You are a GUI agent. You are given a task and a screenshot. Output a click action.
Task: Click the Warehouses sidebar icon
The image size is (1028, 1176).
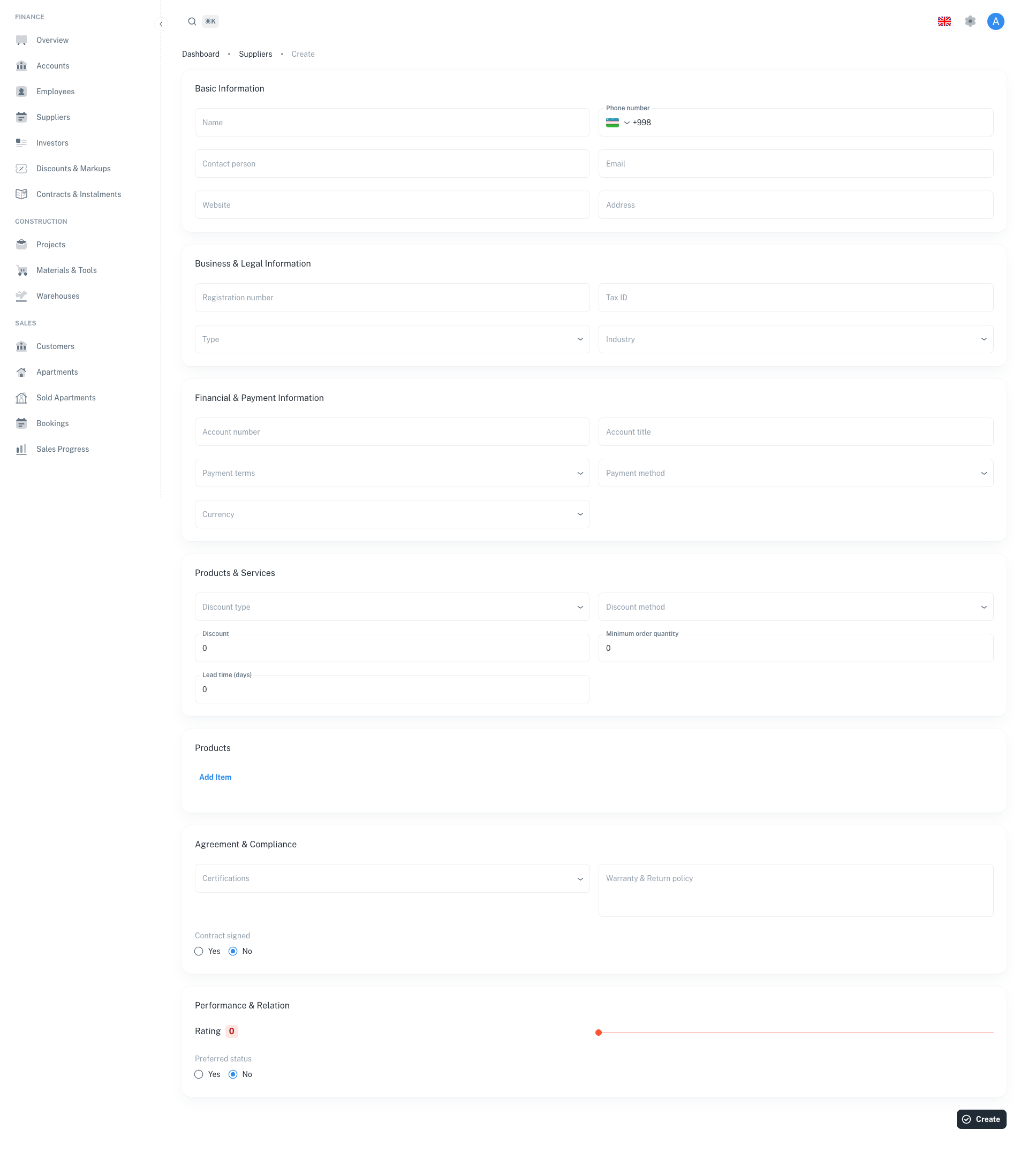click(22, 296)
